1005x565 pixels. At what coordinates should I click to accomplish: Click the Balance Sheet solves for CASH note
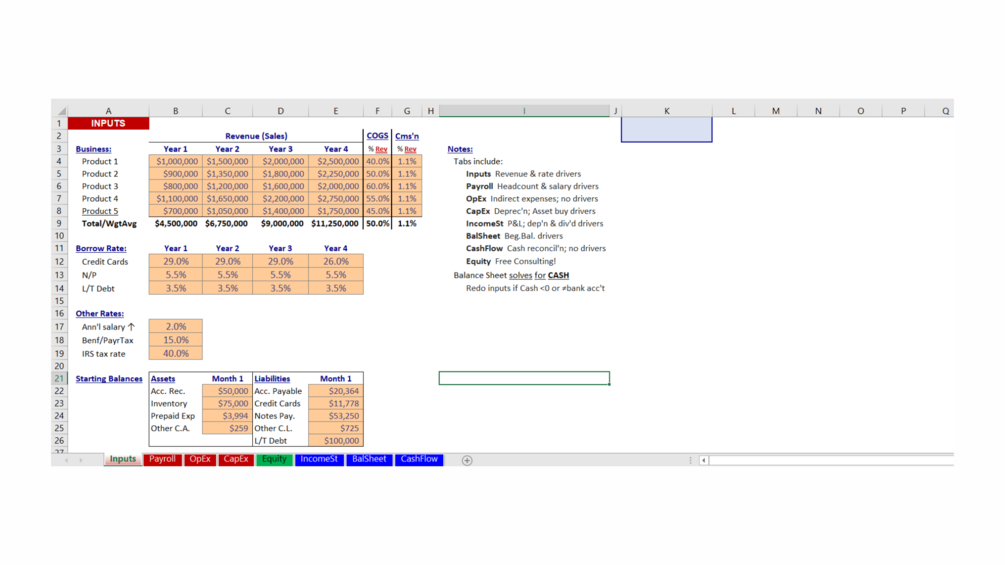pos(511,275)
